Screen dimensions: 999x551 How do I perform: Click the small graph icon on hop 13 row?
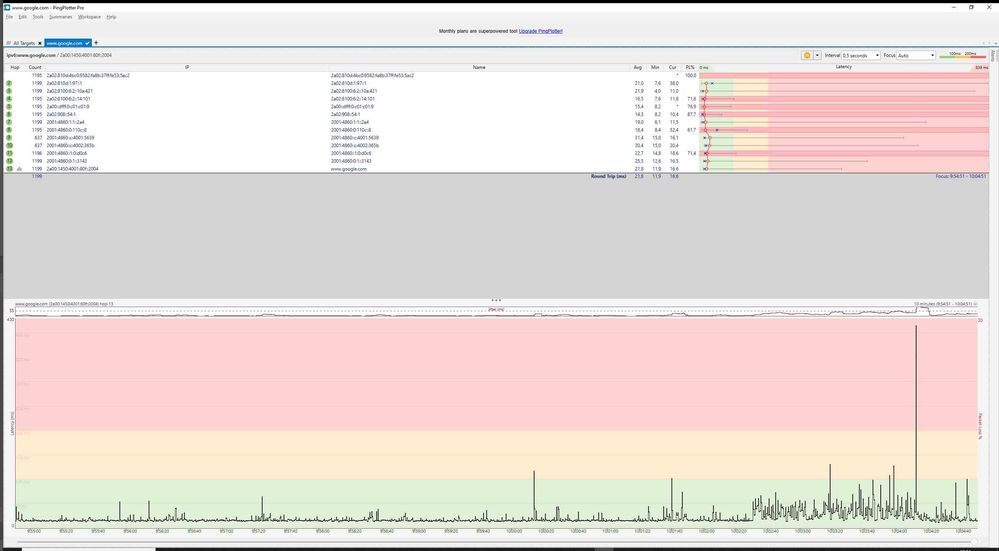click(19, 169)
